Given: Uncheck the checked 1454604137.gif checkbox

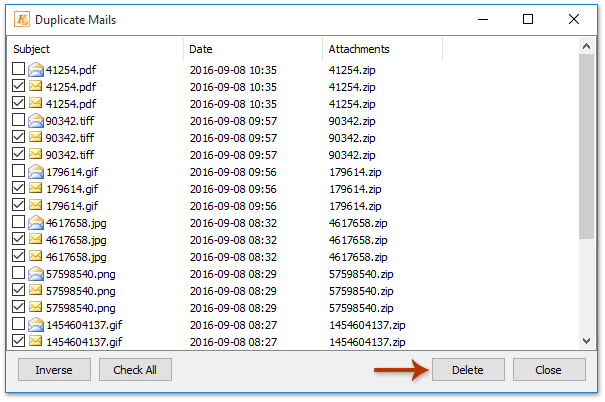Looking at the screenshot, I should pos(19,342).
